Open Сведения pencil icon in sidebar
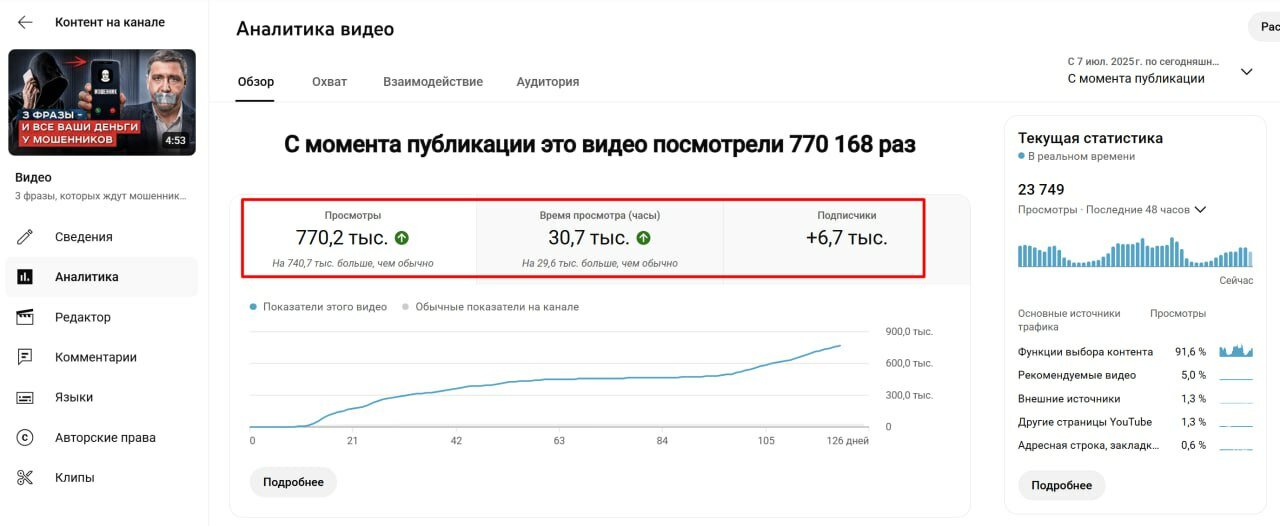Screen dimensions: 1280x526 click(25, 237)
